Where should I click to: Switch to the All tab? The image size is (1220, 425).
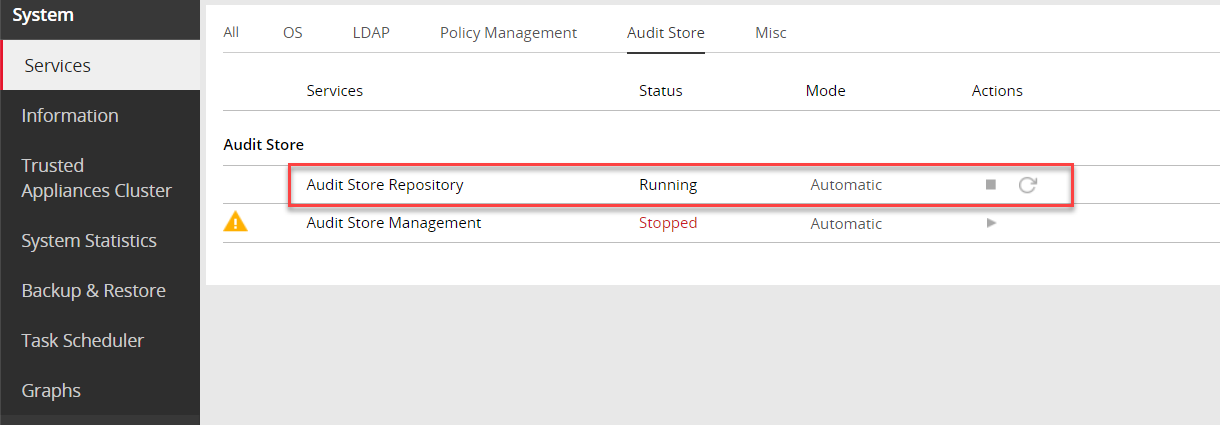(x=231, y=33)
